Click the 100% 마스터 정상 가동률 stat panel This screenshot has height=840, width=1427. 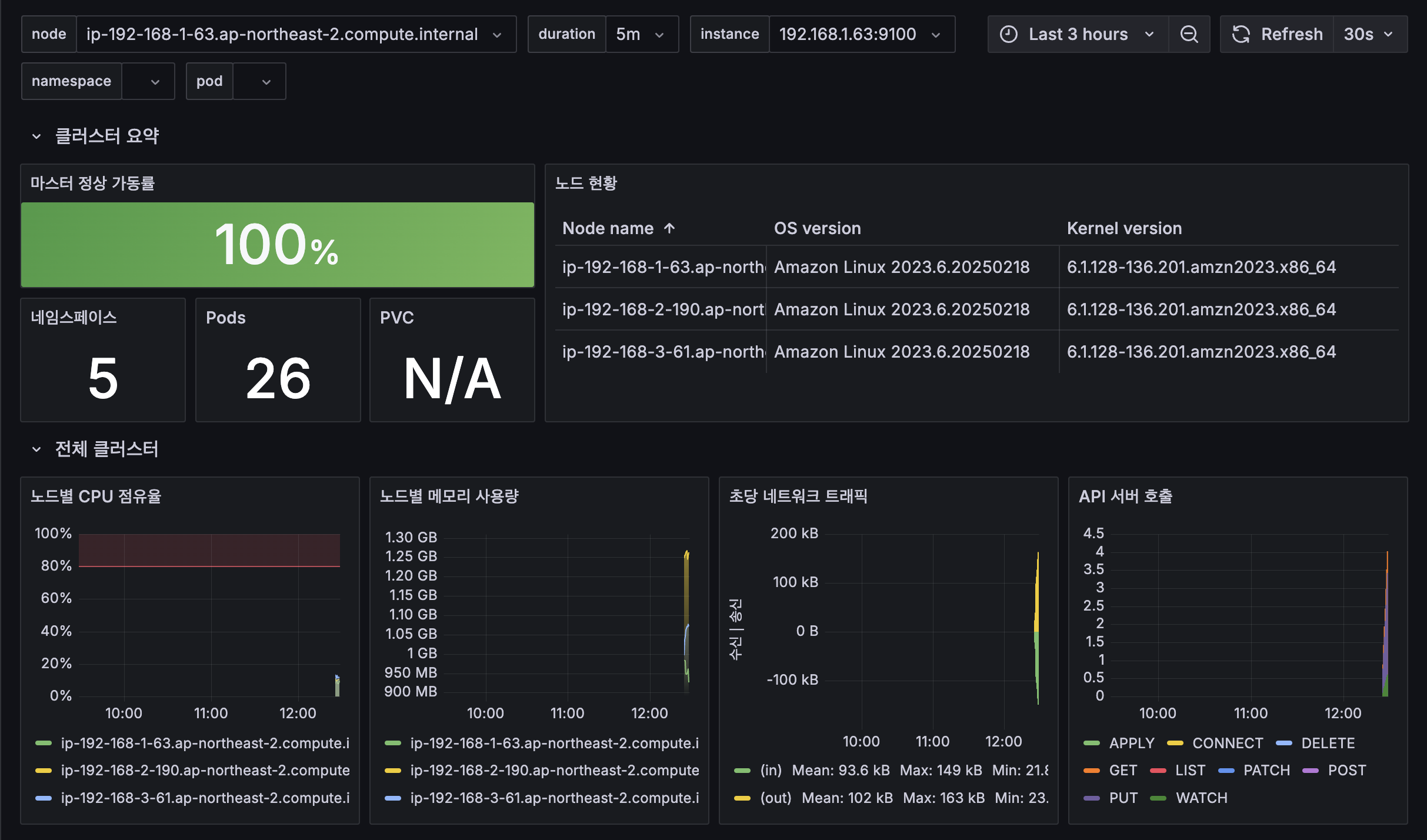pos(277,245)
